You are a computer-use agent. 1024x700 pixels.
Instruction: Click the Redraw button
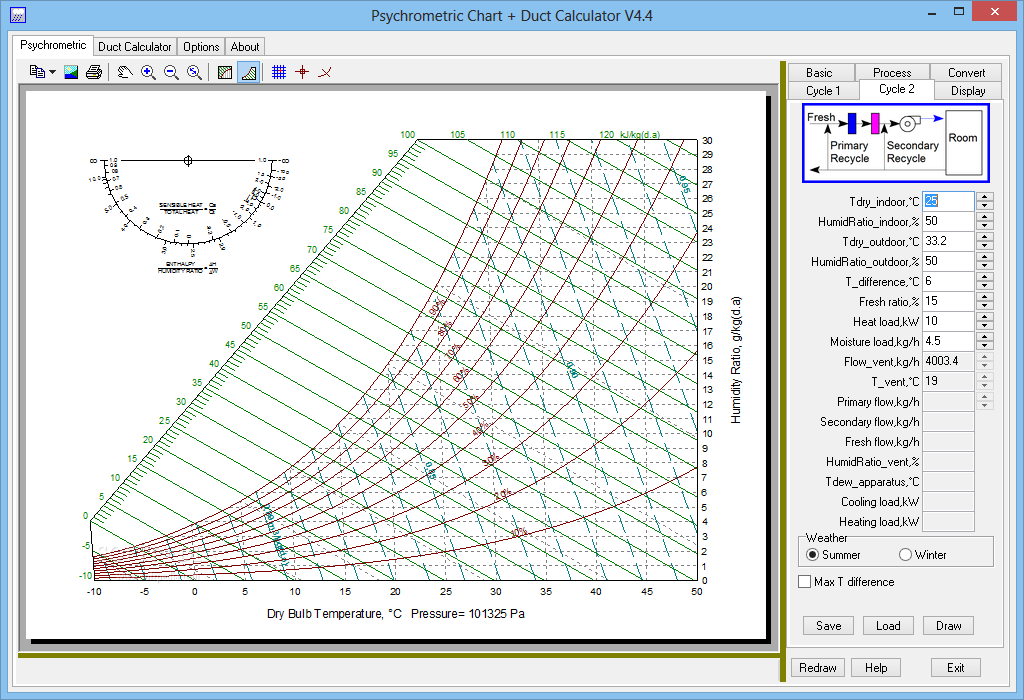818,667
